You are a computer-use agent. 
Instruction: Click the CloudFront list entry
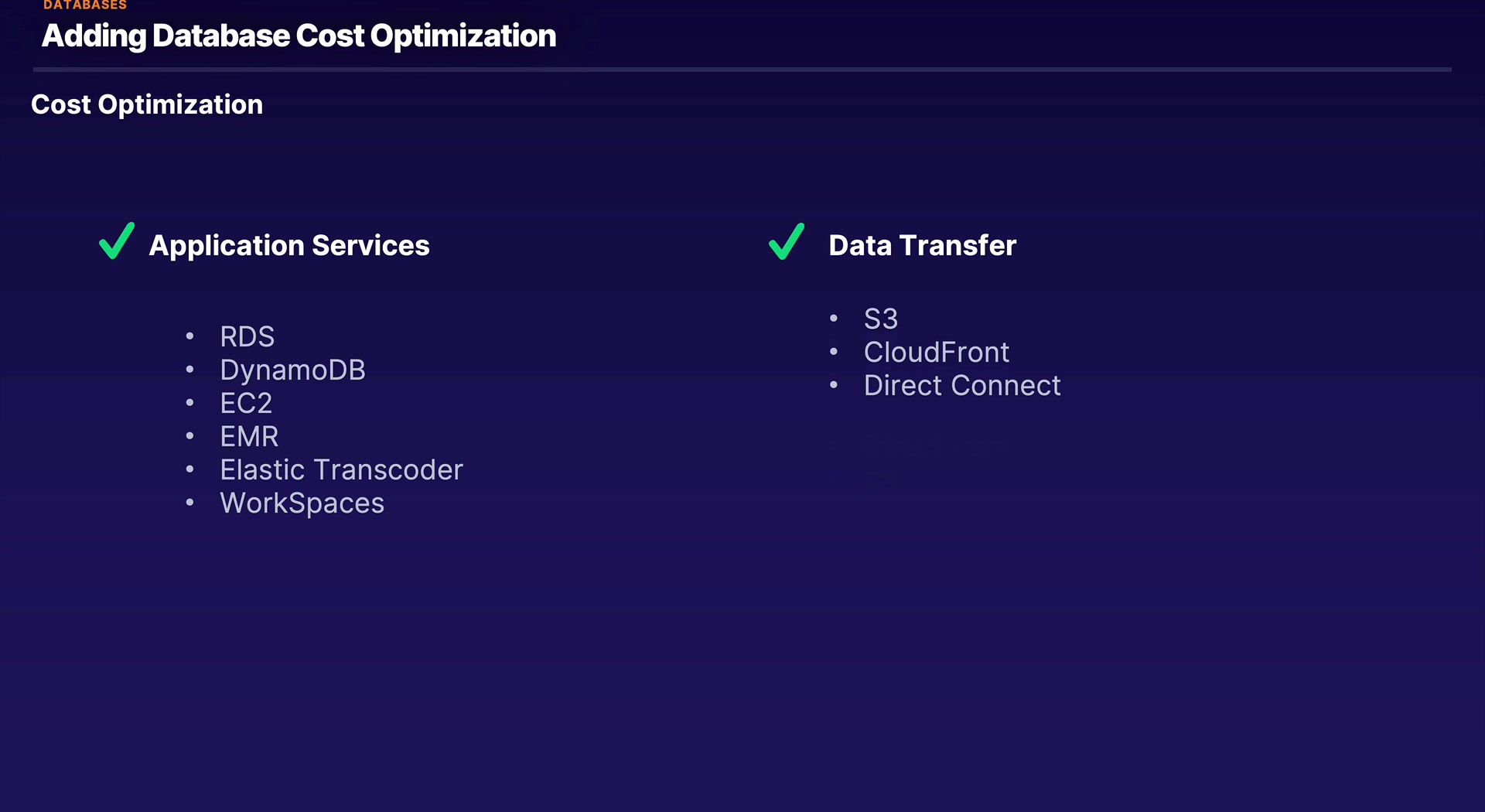click(936, 353)
